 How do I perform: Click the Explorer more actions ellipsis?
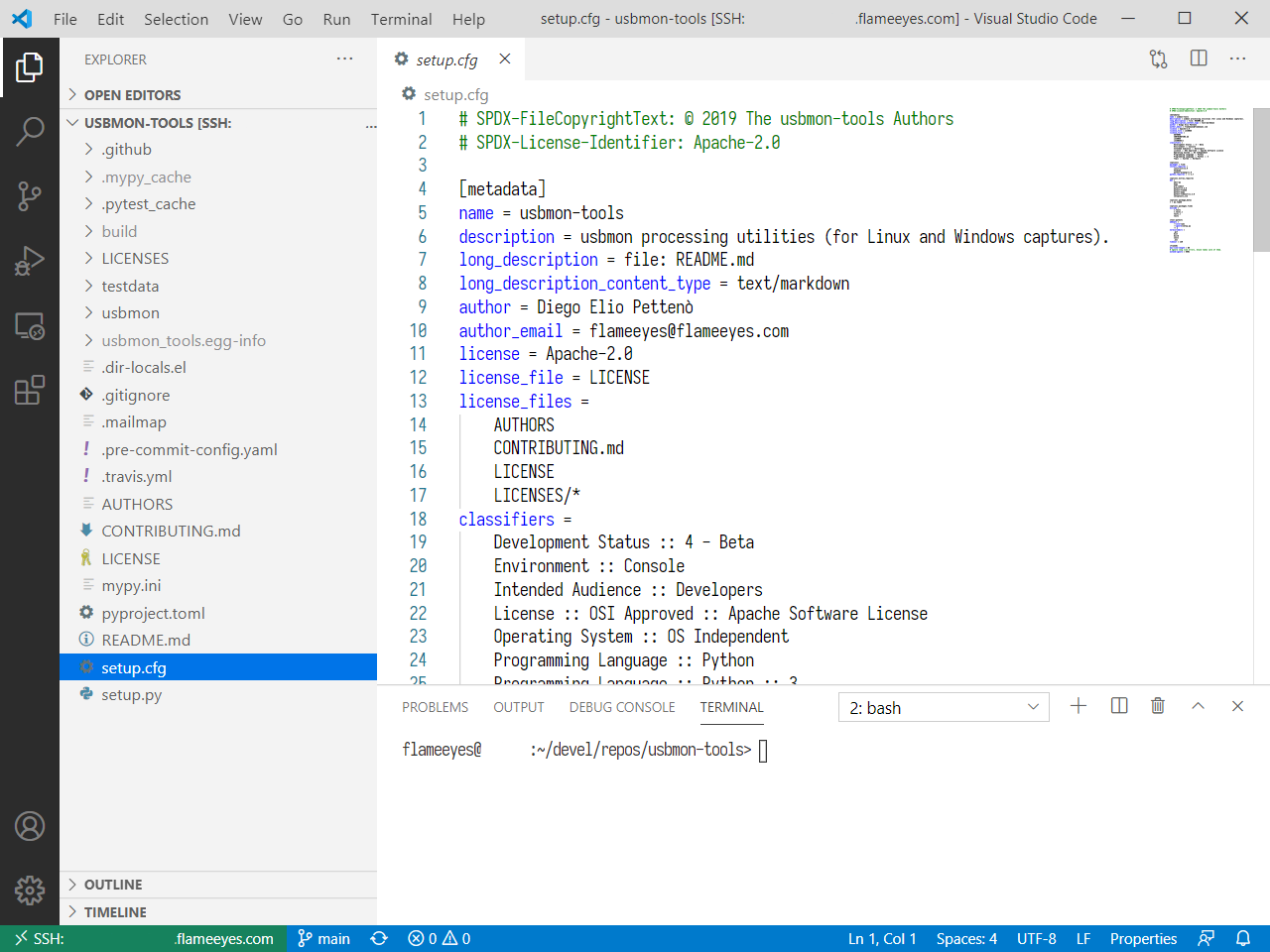(344, 59)
